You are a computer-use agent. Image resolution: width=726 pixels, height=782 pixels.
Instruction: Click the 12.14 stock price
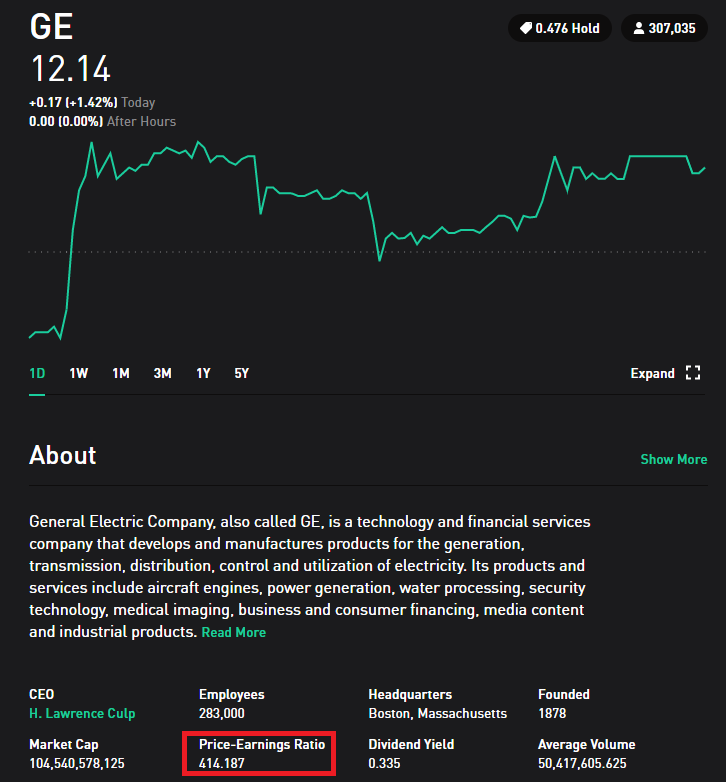tap(70, 69)
